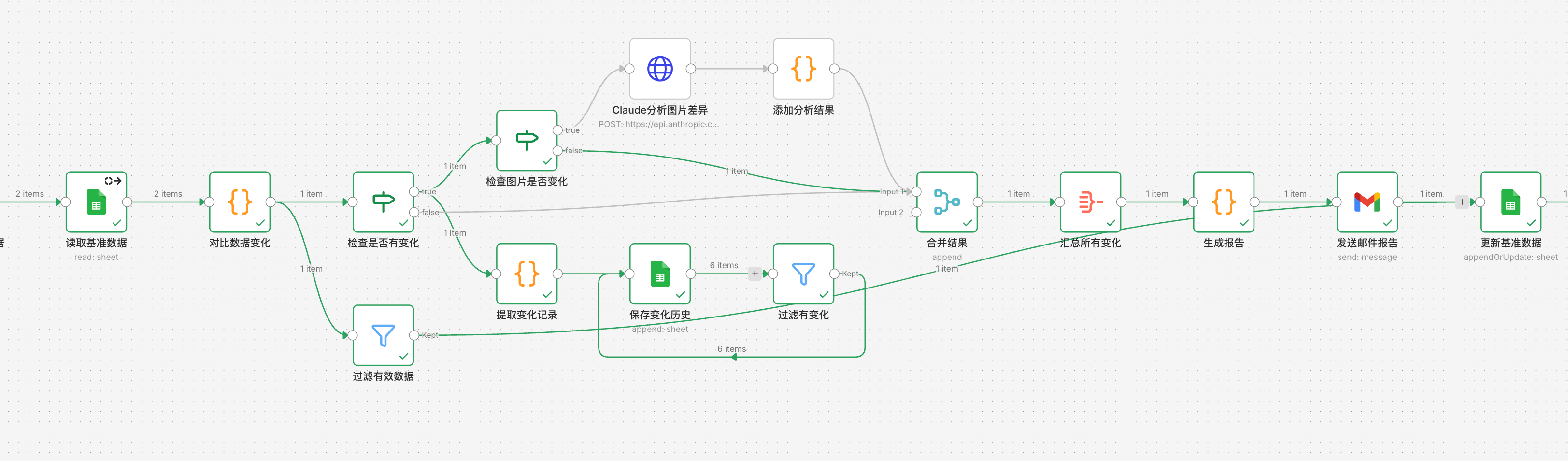Click plus button before 过滤有变化 node
Viewport: 1568px width, 461px height.
[x=755, y=274]
